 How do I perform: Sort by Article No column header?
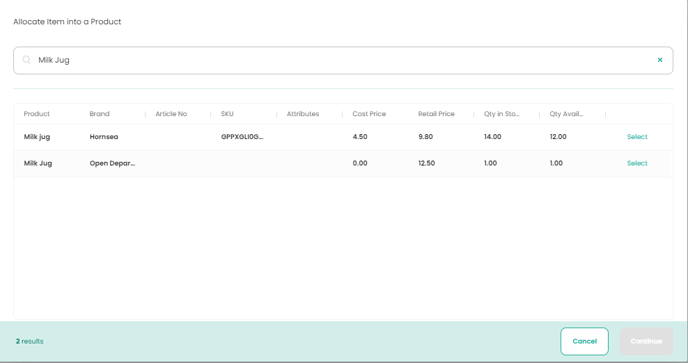(x=171, y=114)
